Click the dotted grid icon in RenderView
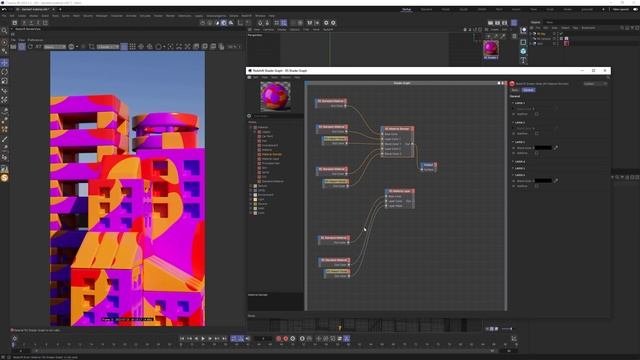 click(133, 47)
